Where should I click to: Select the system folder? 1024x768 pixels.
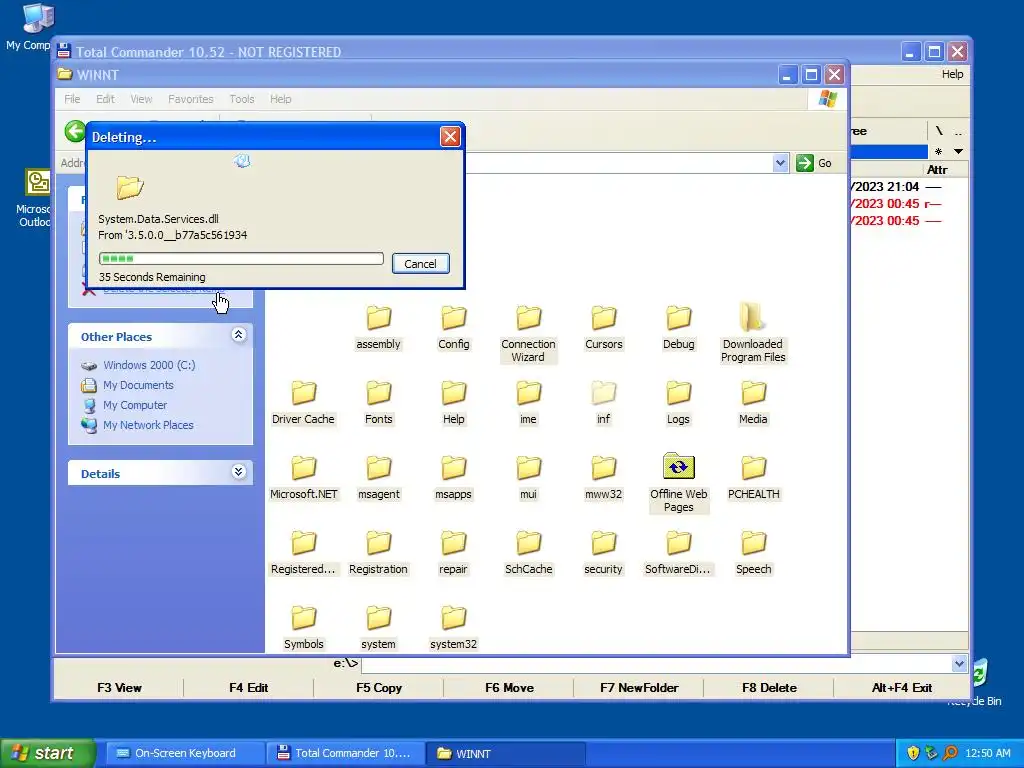click(x=378, y=628)
